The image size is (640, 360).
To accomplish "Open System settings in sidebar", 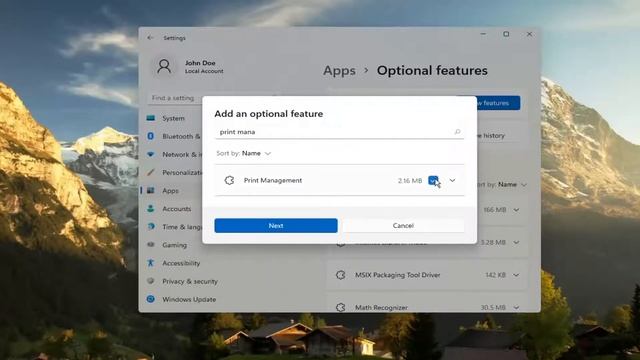I will pos(173,118).
